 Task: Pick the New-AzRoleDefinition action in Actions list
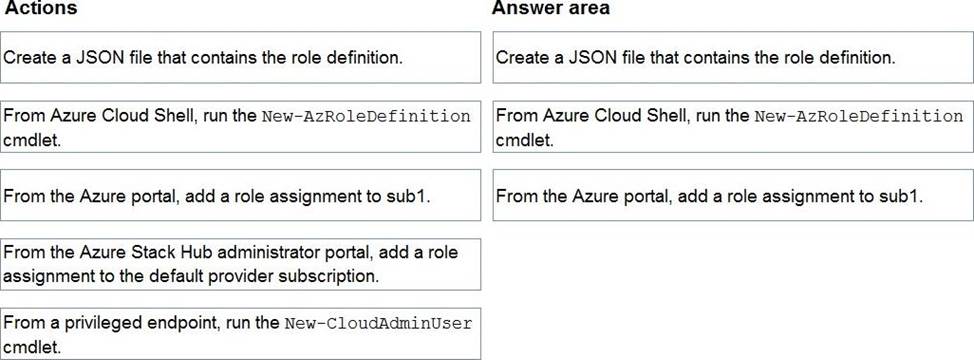pos(240,127)
